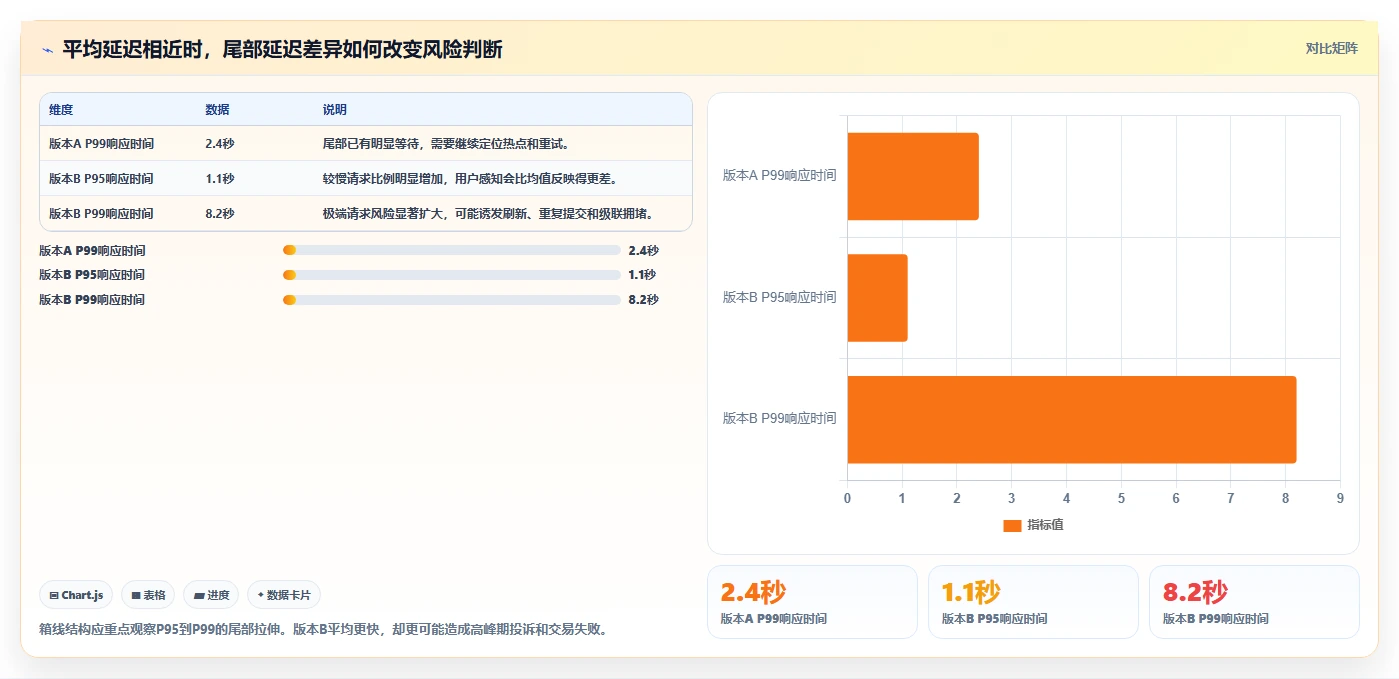Click the footer note about 箱线结构
Screen dimensions: 1399x679
pos(323,630)
